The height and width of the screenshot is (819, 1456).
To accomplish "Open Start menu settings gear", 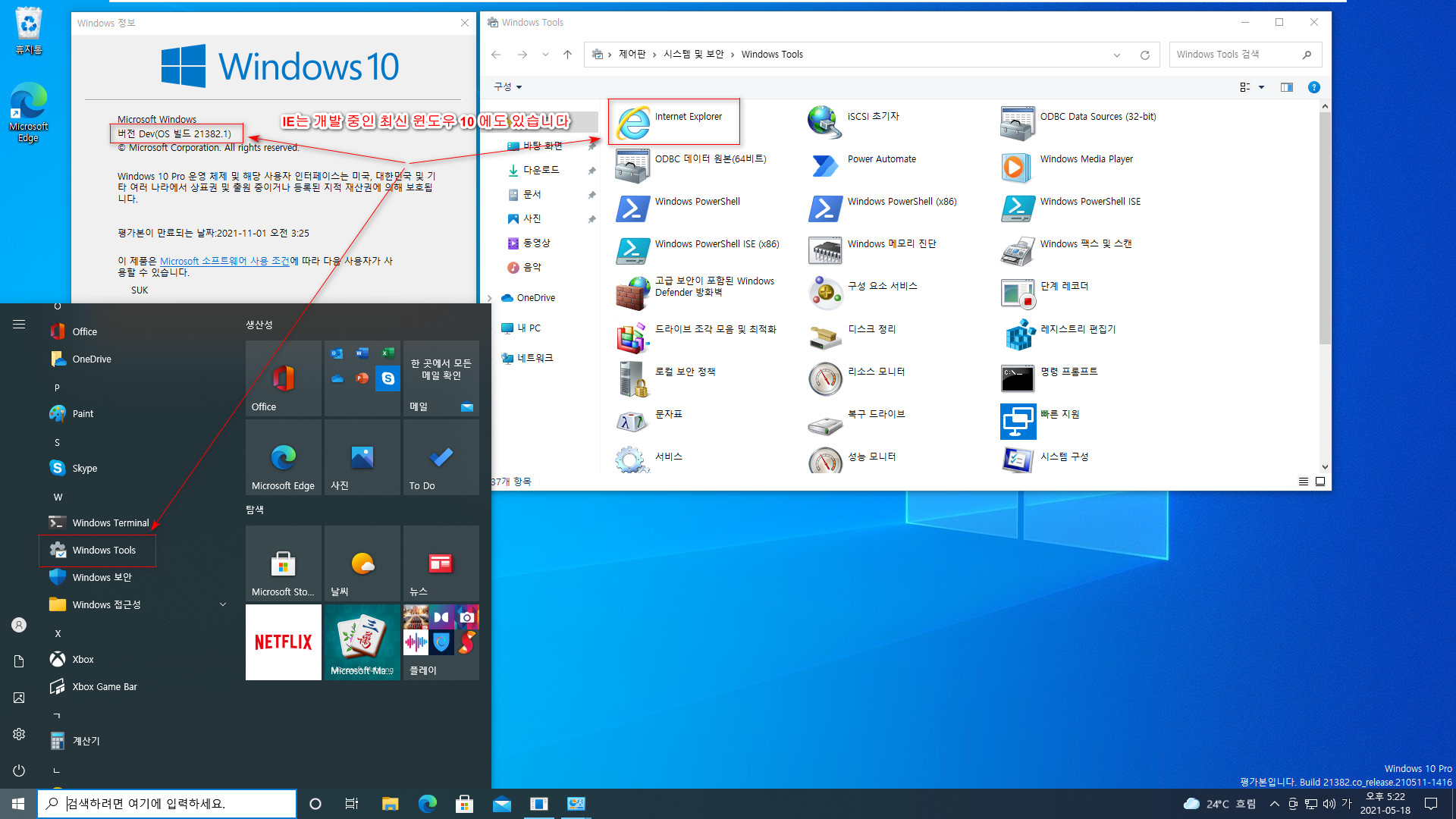I will pos(19,734).
